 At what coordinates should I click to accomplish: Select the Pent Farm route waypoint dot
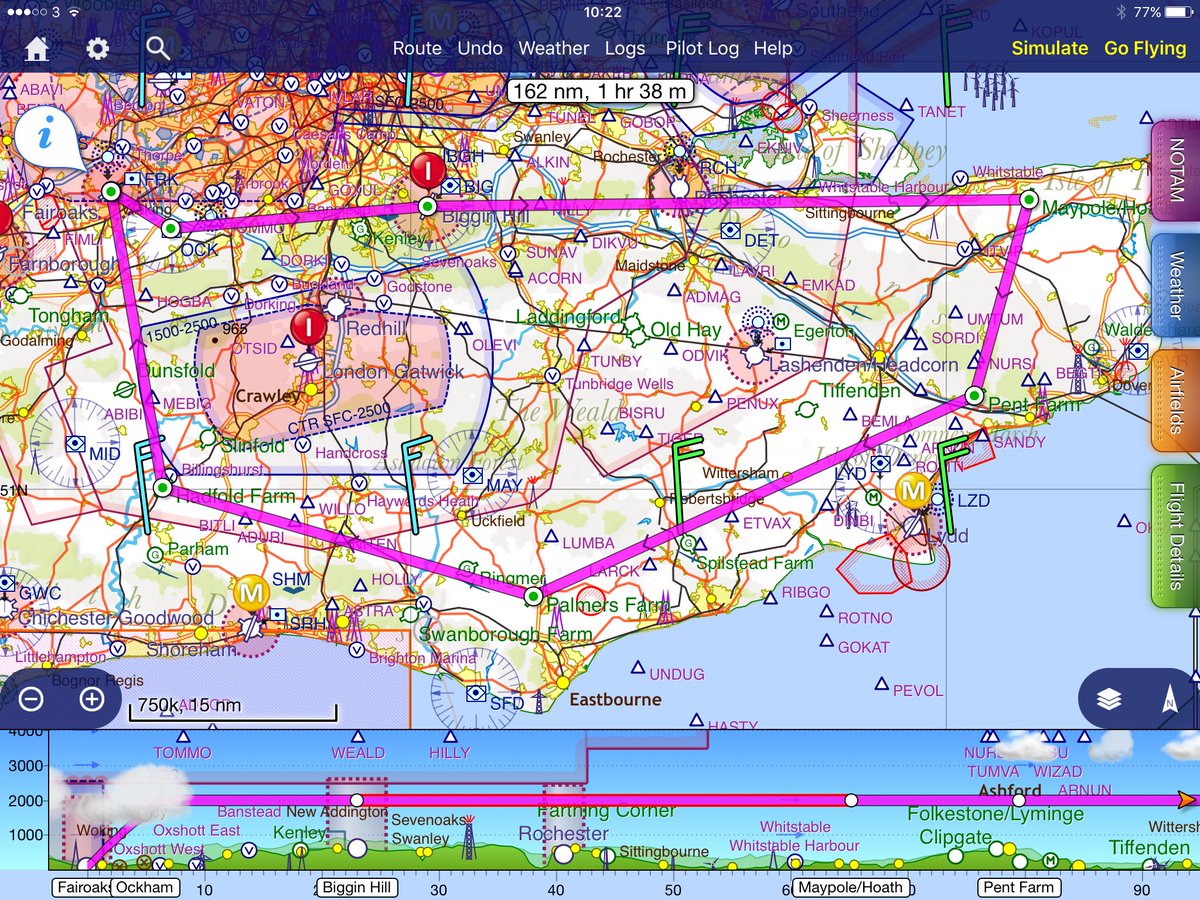974,396
